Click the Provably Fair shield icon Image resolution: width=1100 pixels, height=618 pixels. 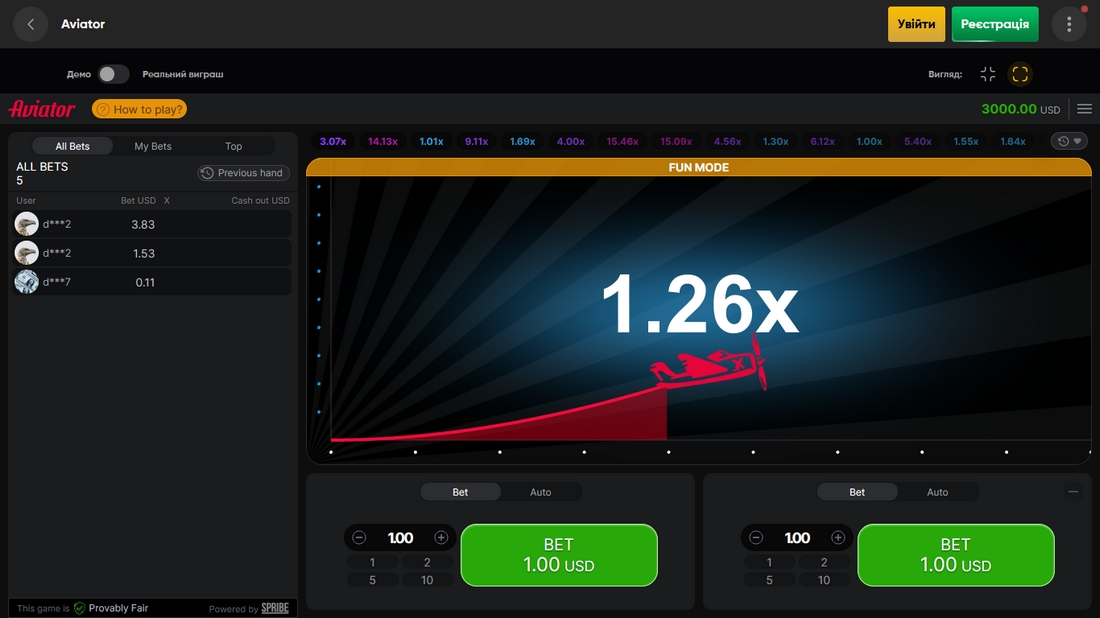click(80, 608)
